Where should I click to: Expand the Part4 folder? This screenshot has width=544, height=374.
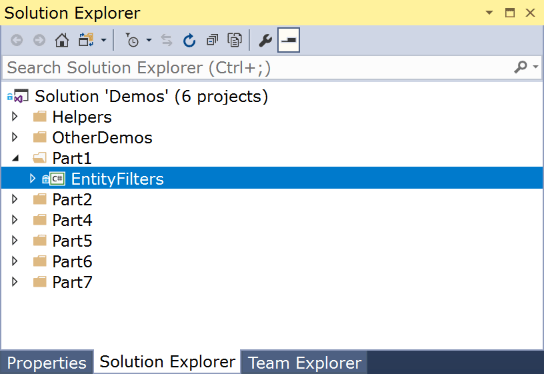[15, 220]
